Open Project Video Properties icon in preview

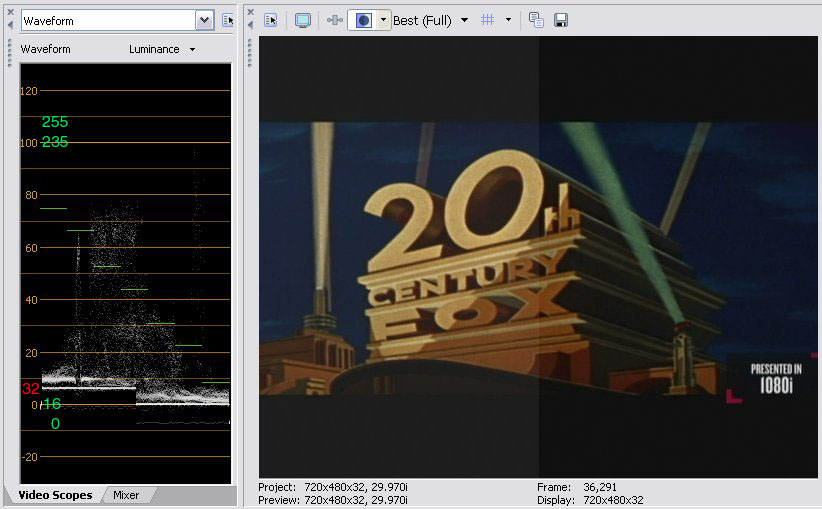pos(271,20)
